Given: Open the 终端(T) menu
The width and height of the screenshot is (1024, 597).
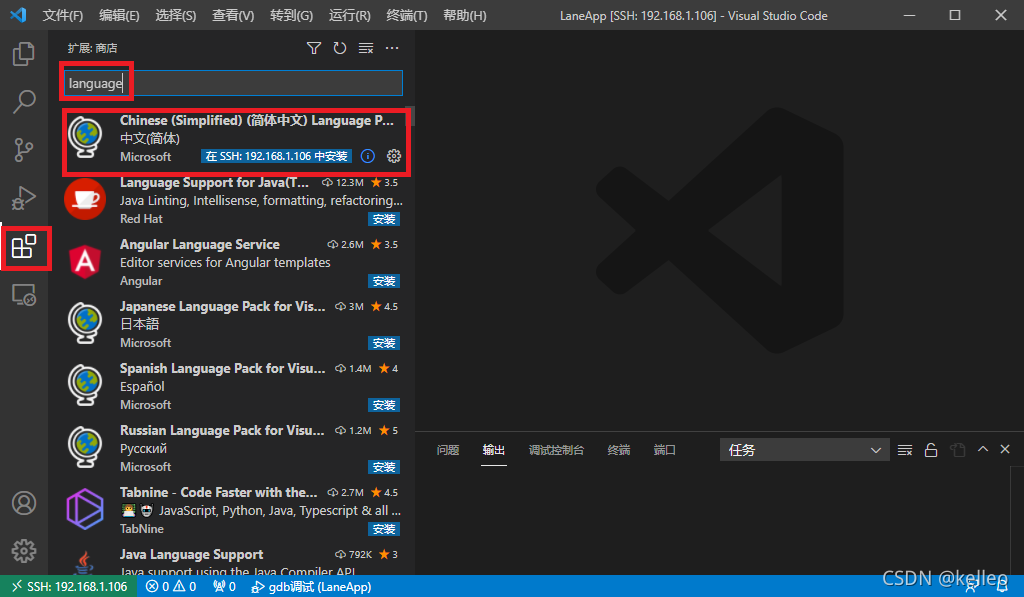Looking at the screenshot, I should tap(407, 15).
